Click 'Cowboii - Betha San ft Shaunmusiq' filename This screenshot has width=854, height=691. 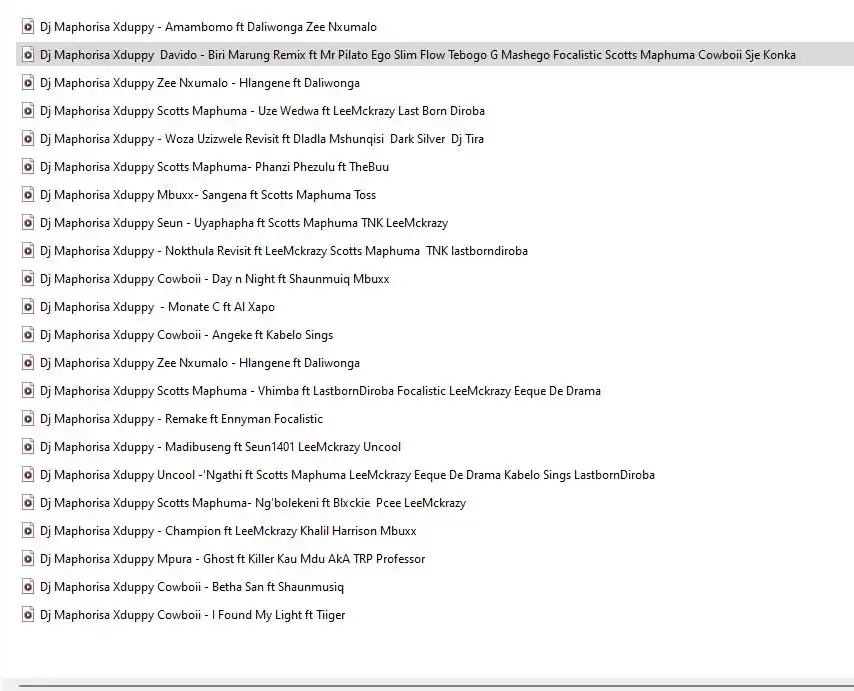point(192,586)
